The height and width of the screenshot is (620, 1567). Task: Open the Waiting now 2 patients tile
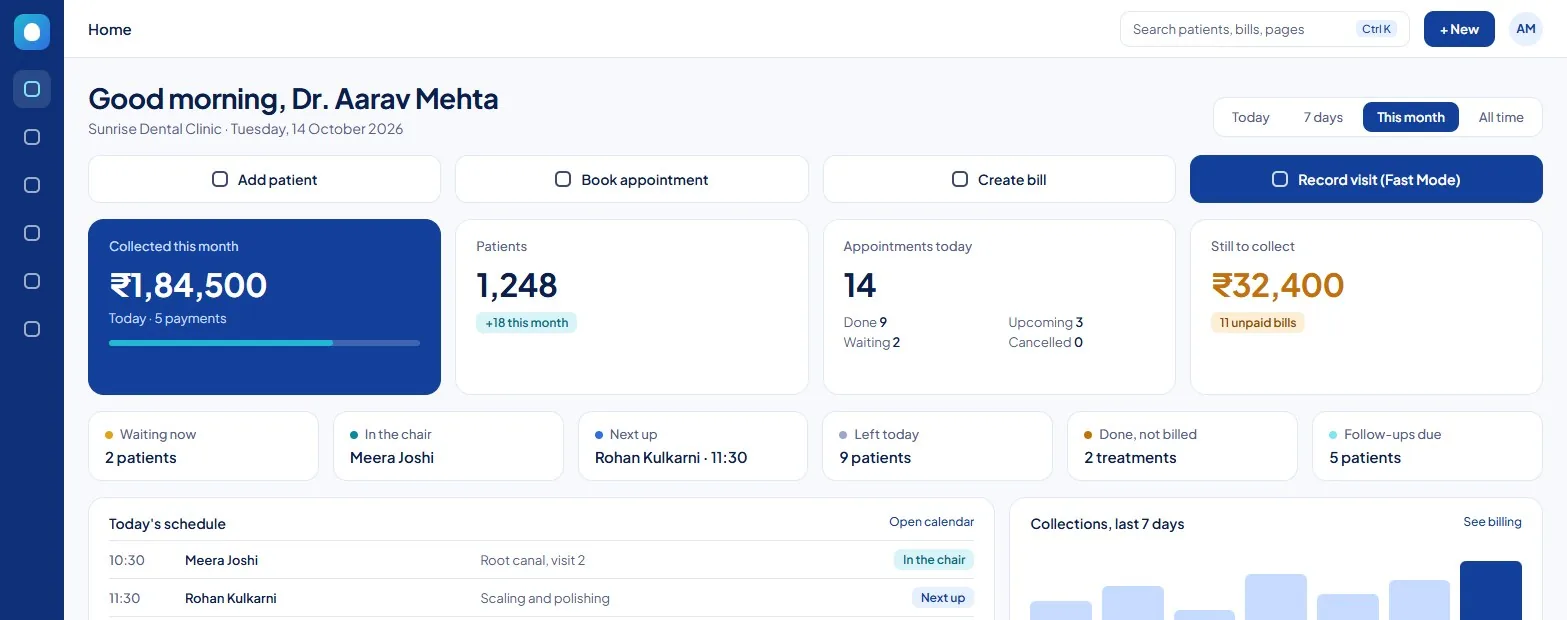coord(203,446)
